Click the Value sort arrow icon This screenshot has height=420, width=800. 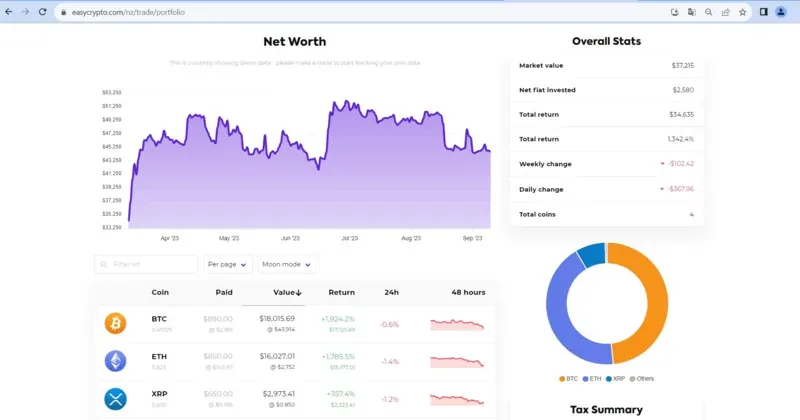[299, 293]
